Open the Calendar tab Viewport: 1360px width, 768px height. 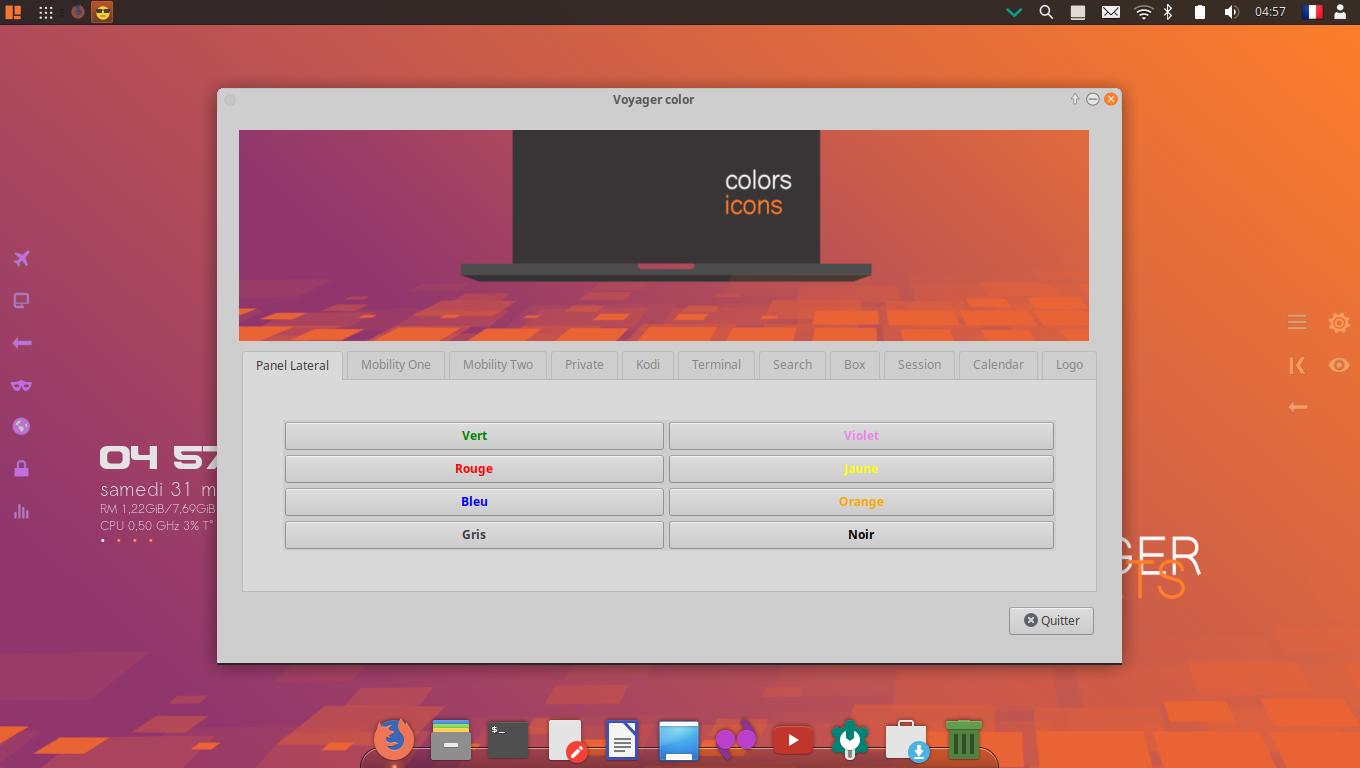[x=998, y=364]
